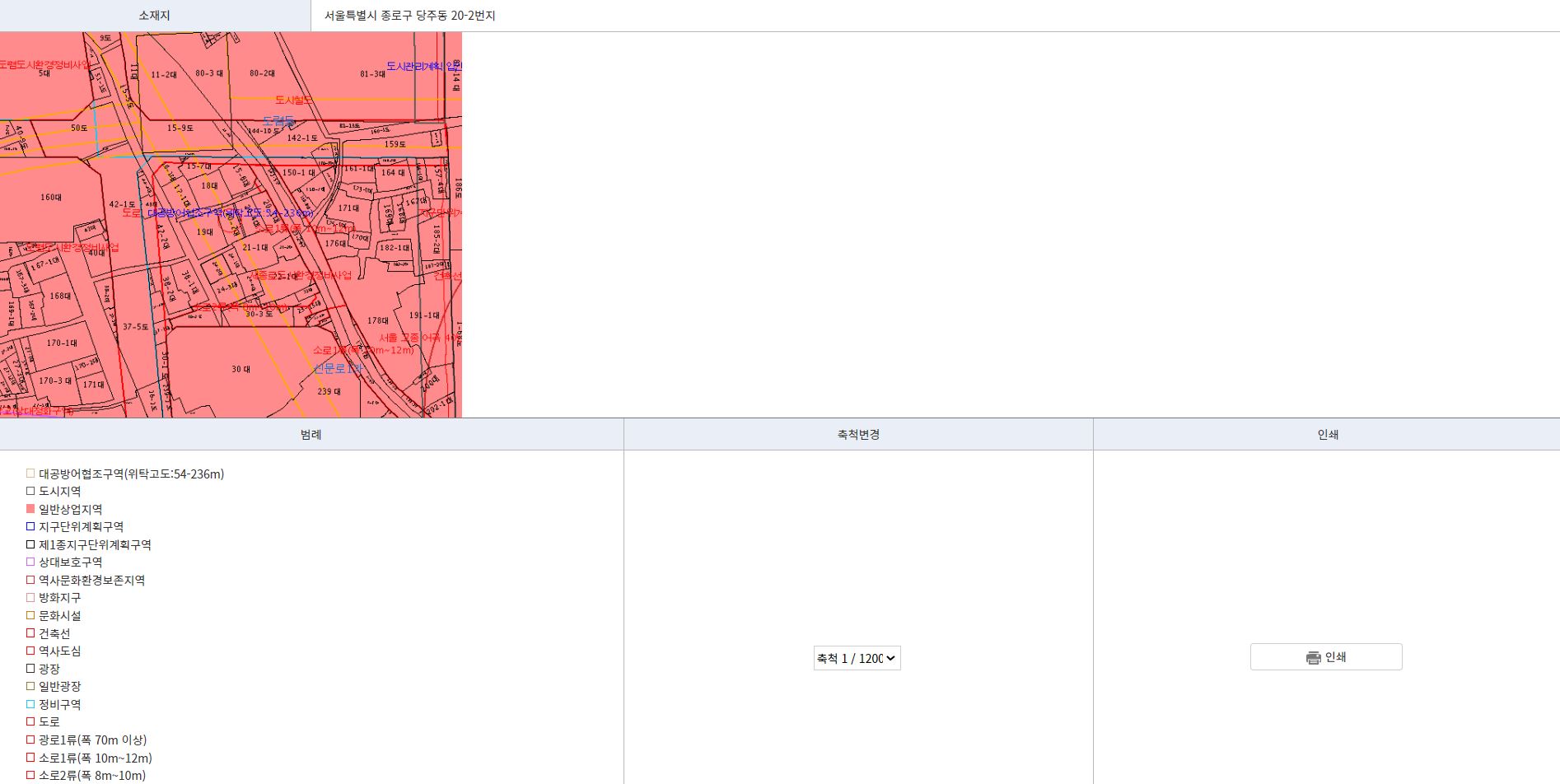1560x784 pixels.
Task: Click the 제1종지구단위계획구역 legend text
Action: [x=96, y=545]
